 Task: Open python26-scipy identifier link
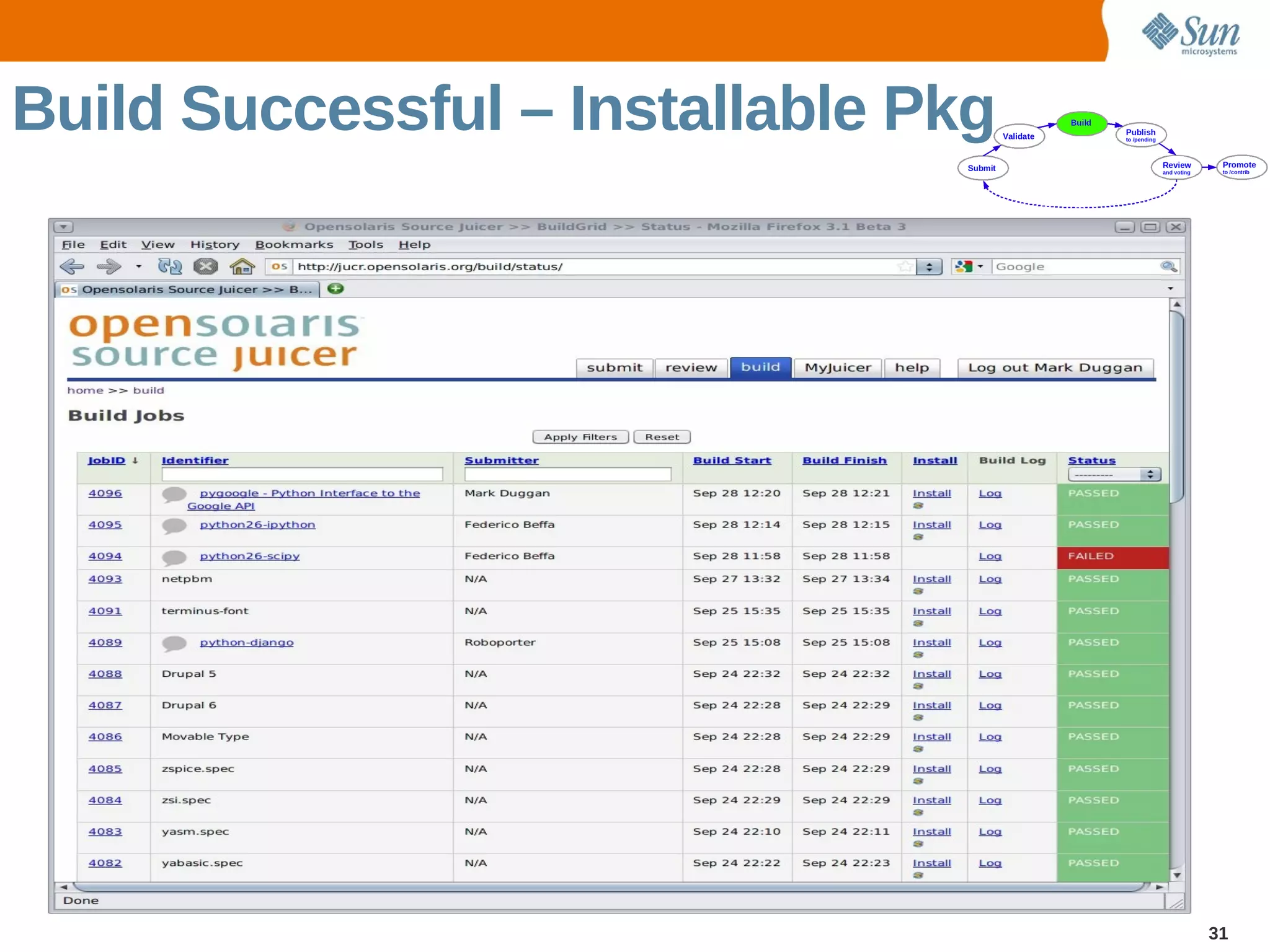[x=249, y=557]
